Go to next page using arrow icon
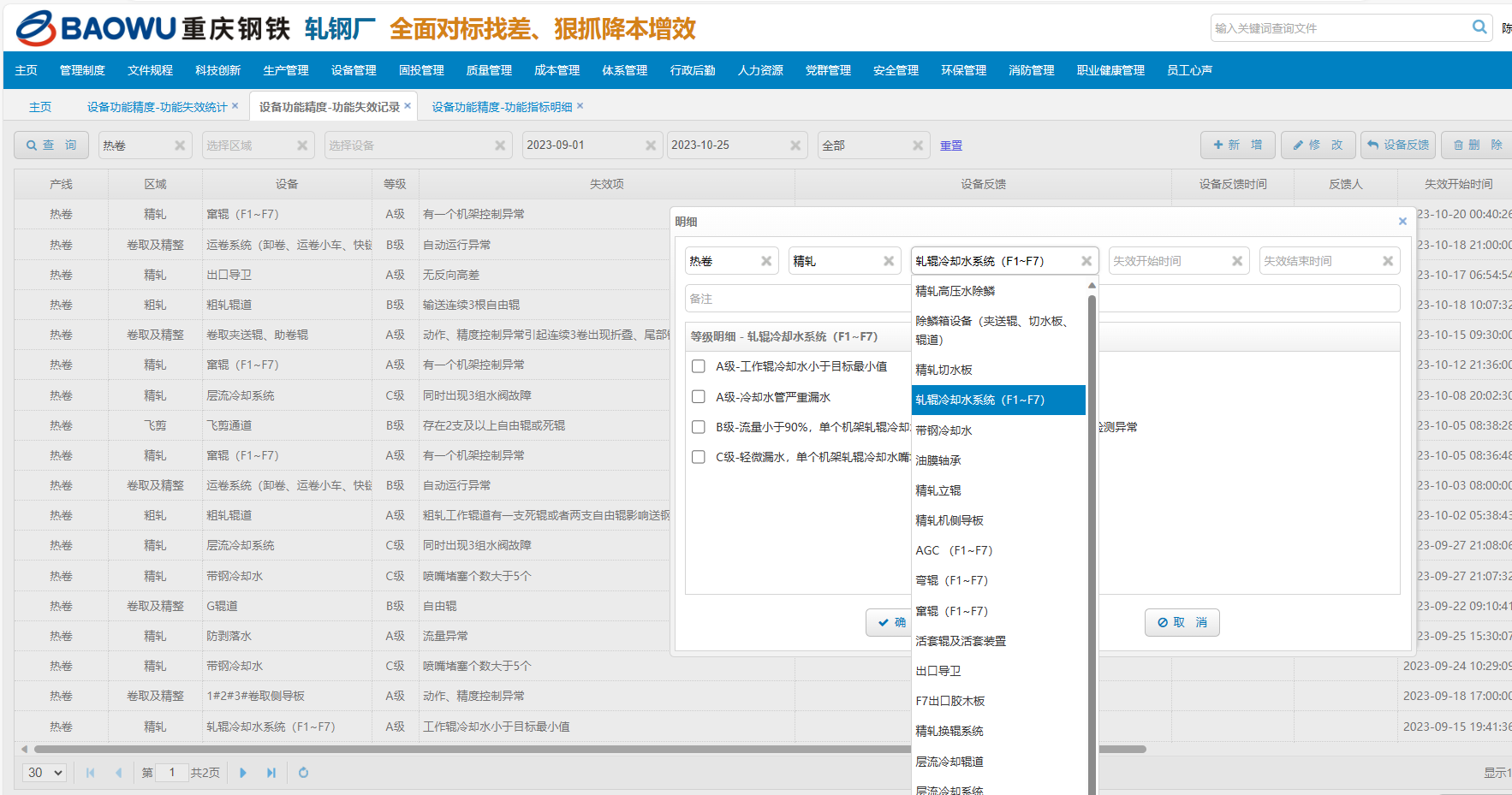The image size is (1512, 795). (243, 773)
